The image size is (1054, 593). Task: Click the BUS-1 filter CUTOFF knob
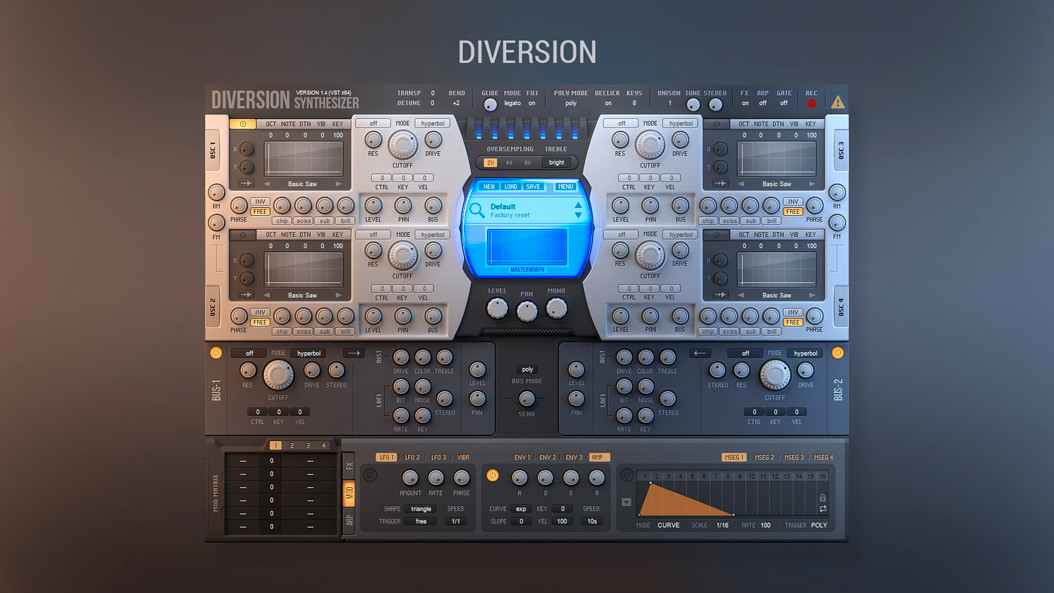click(278, 375)
